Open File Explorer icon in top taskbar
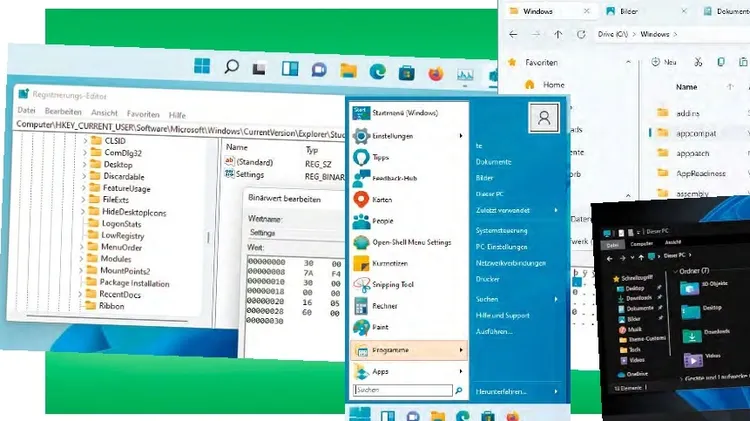The width and height of the screenshot is (750, 421). click(x=348, y=71)
